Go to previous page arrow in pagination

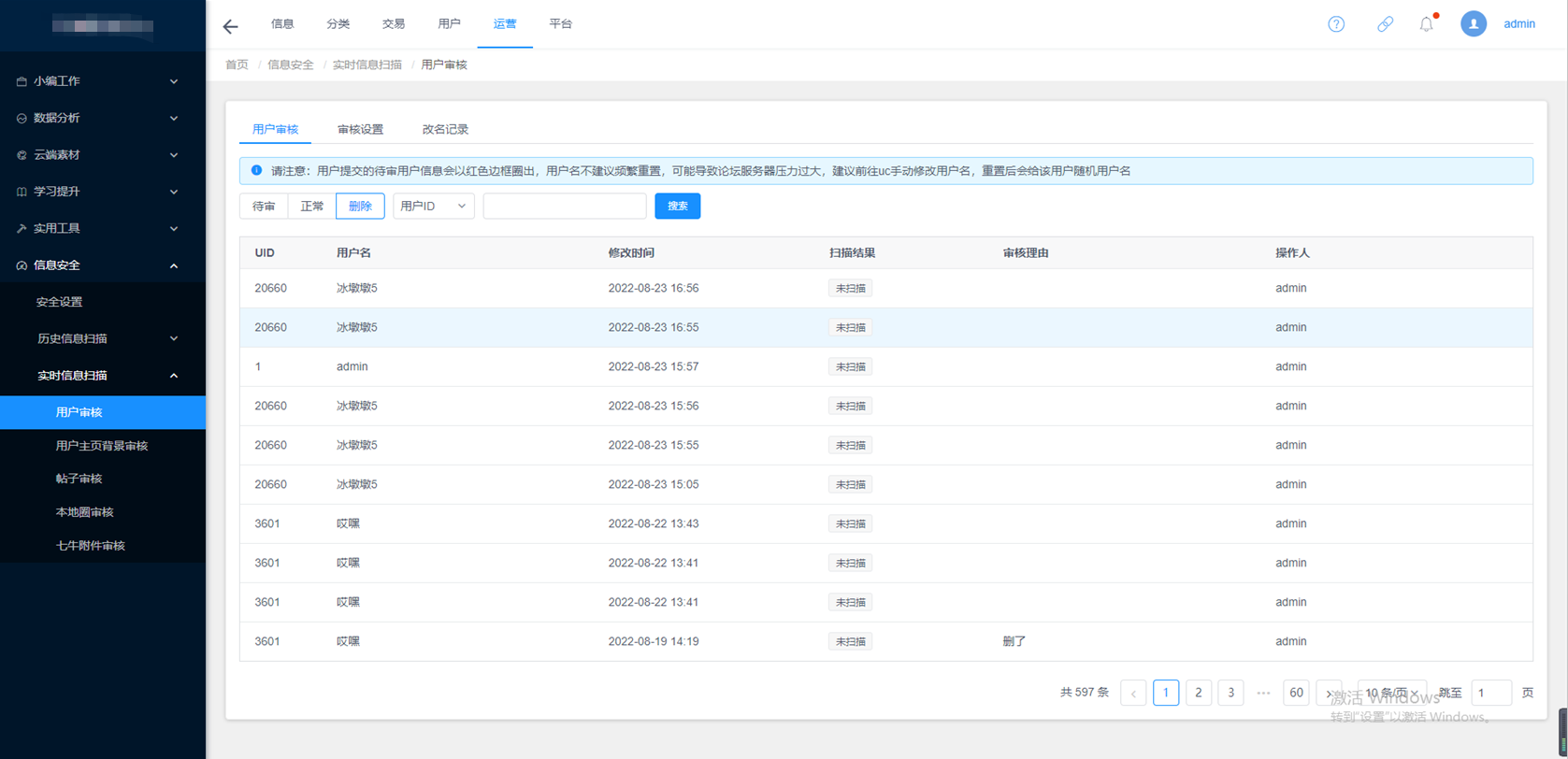pyautogui.click(x=1133, y=693)
